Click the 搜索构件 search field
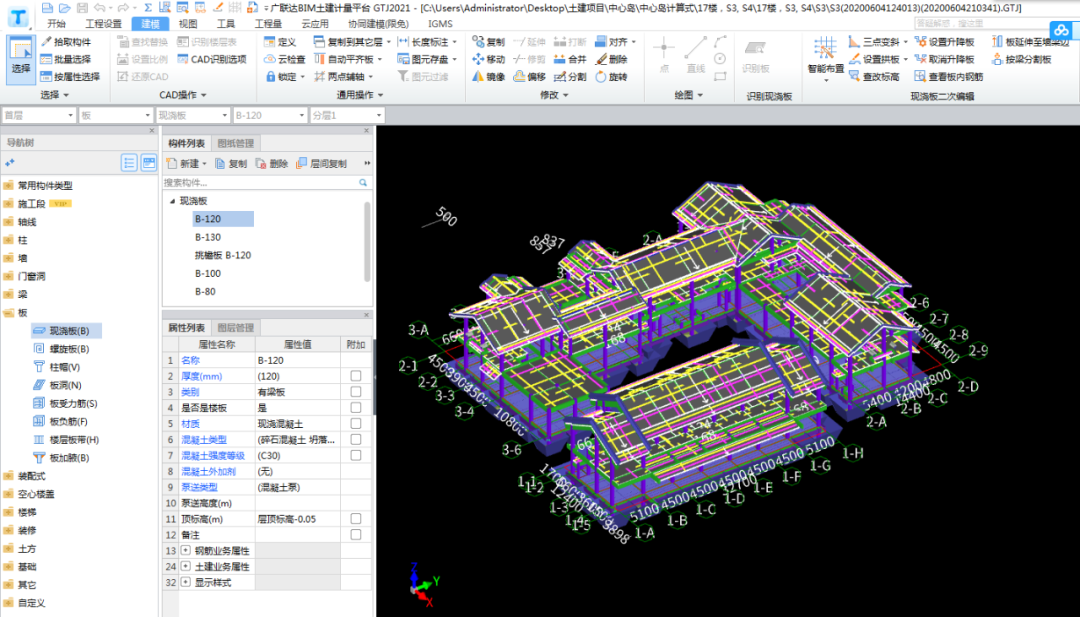 click(x=267, y=182)
